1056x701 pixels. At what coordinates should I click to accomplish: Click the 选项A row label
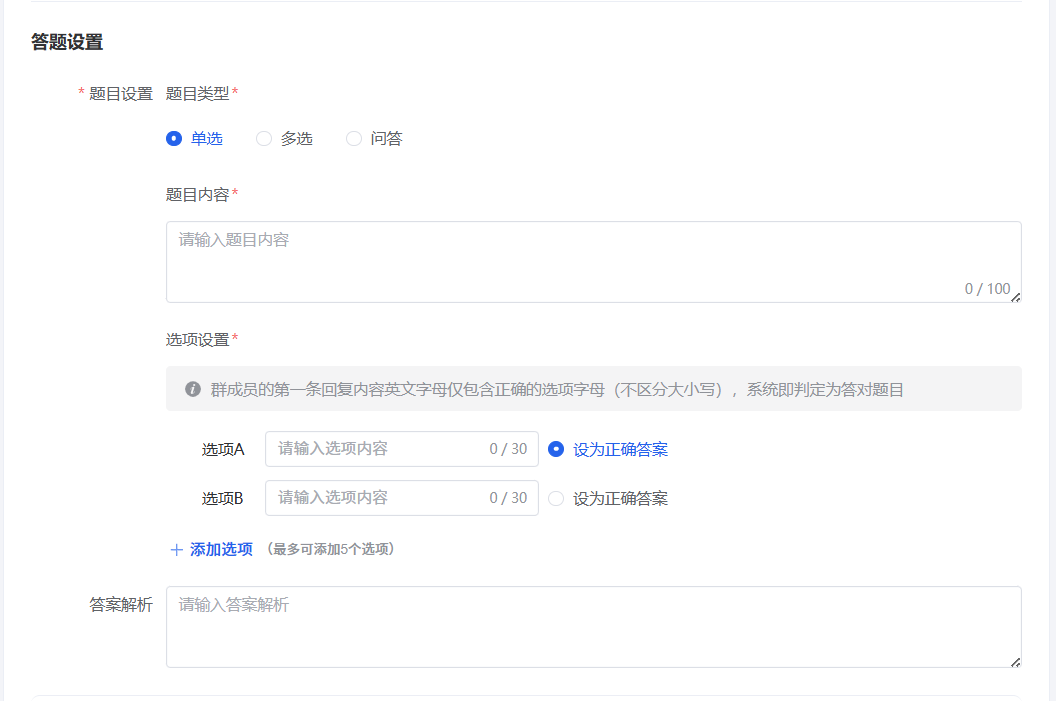222,449
